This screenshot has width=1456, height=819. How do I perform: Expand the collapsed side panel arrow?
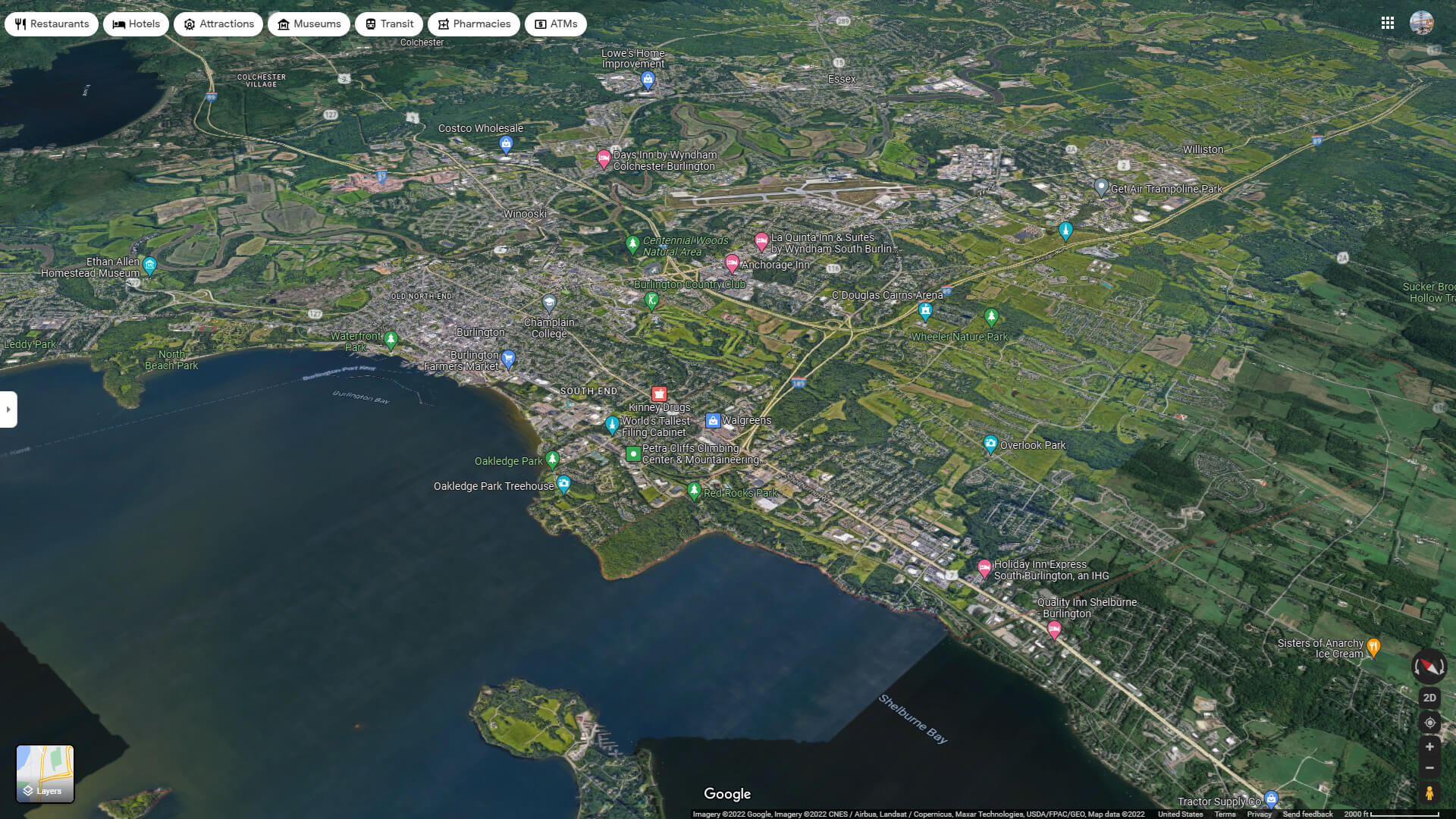tap(8, 409)
